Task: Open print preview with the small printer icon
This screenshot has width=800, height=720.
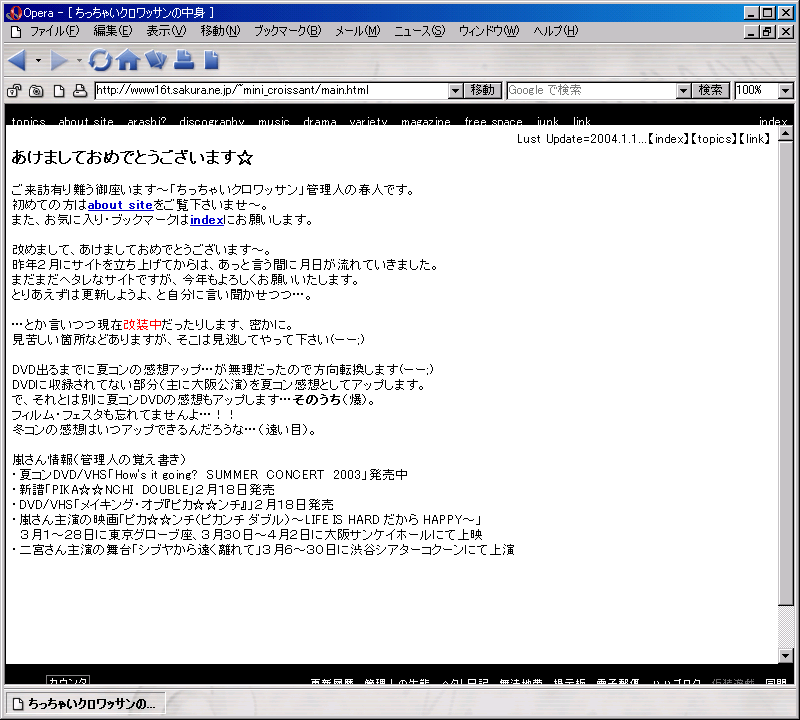Action: click(80, 91)
